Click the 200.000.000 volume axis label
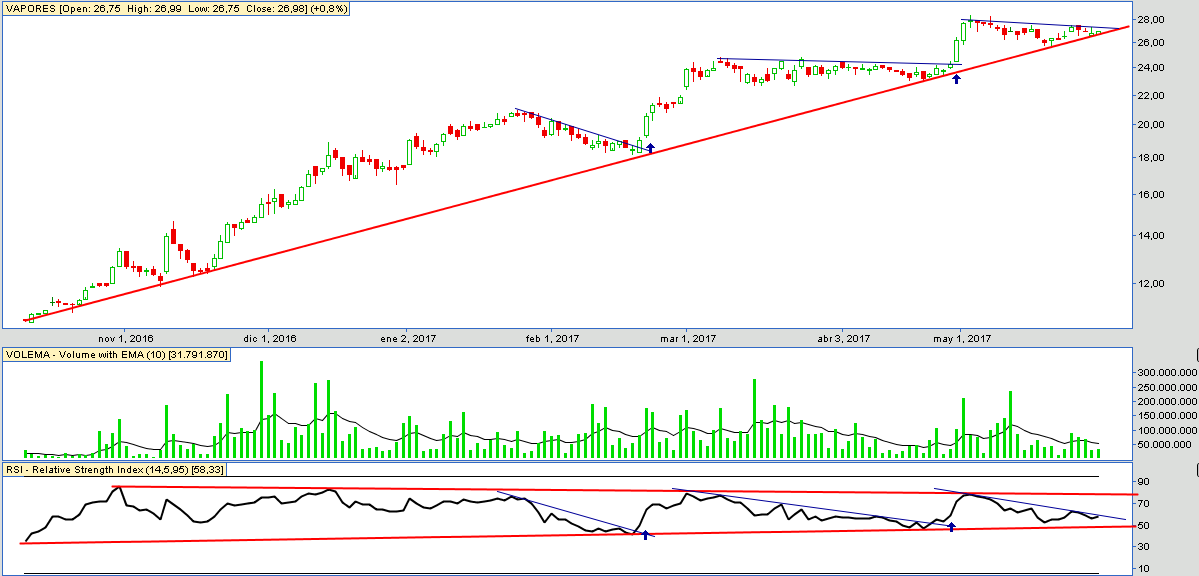The image size is (1199, 576). tap(1167, 402)
